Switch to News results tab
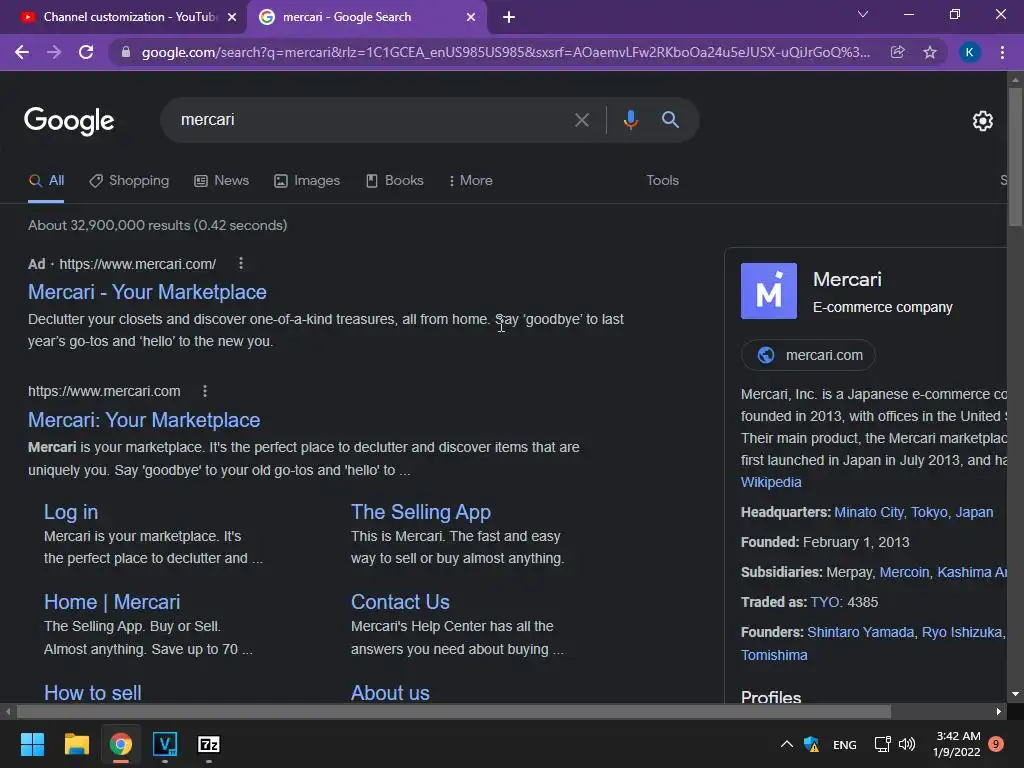 point(221,181)
